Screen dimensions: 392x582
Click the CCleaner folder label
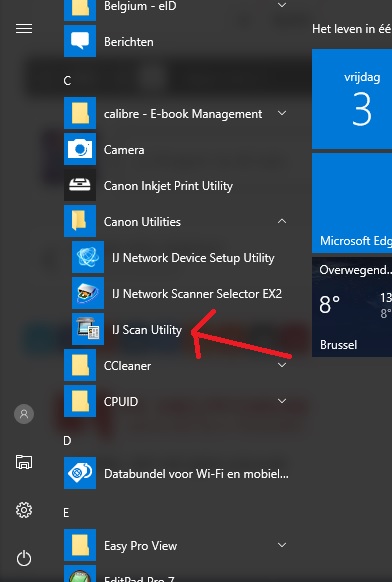click(127, 366)
